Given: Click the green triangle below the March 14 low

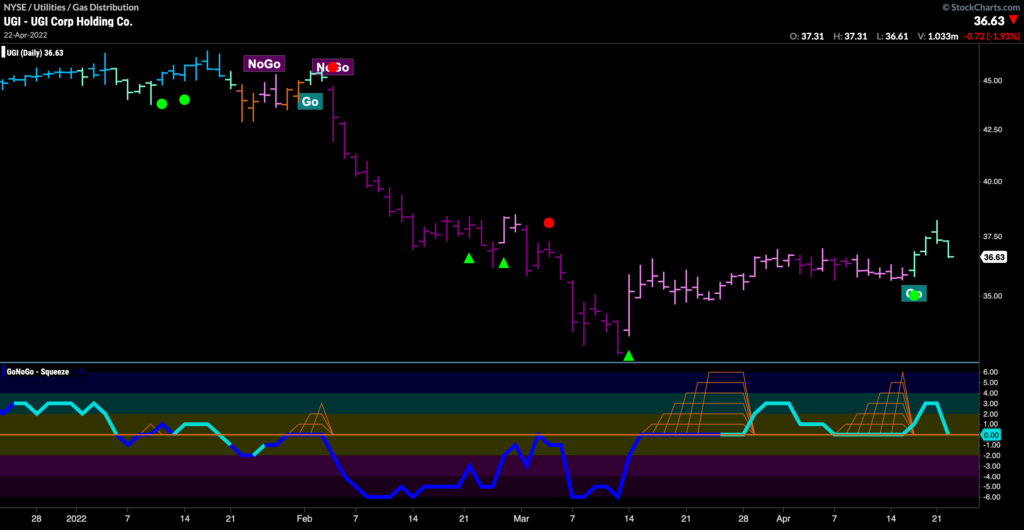Looking at the screenshot, I should tap(628, 356).
